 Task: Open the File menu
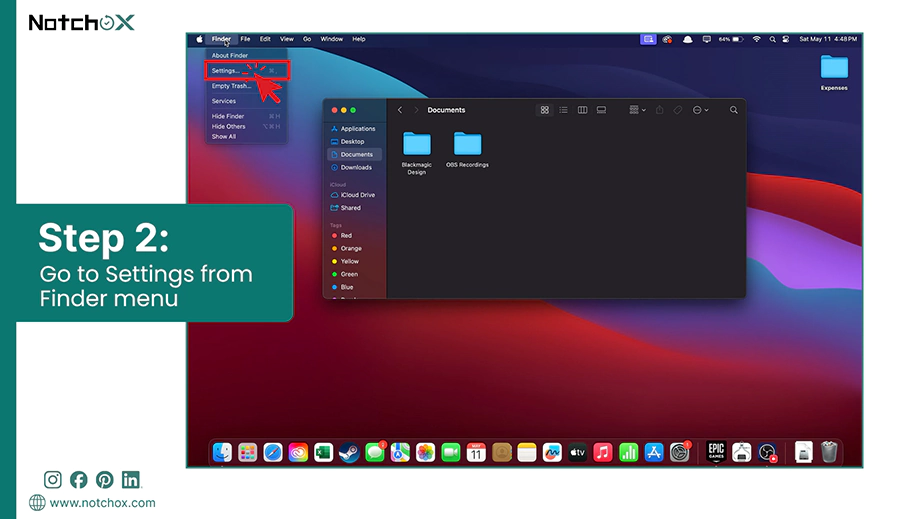245,39
